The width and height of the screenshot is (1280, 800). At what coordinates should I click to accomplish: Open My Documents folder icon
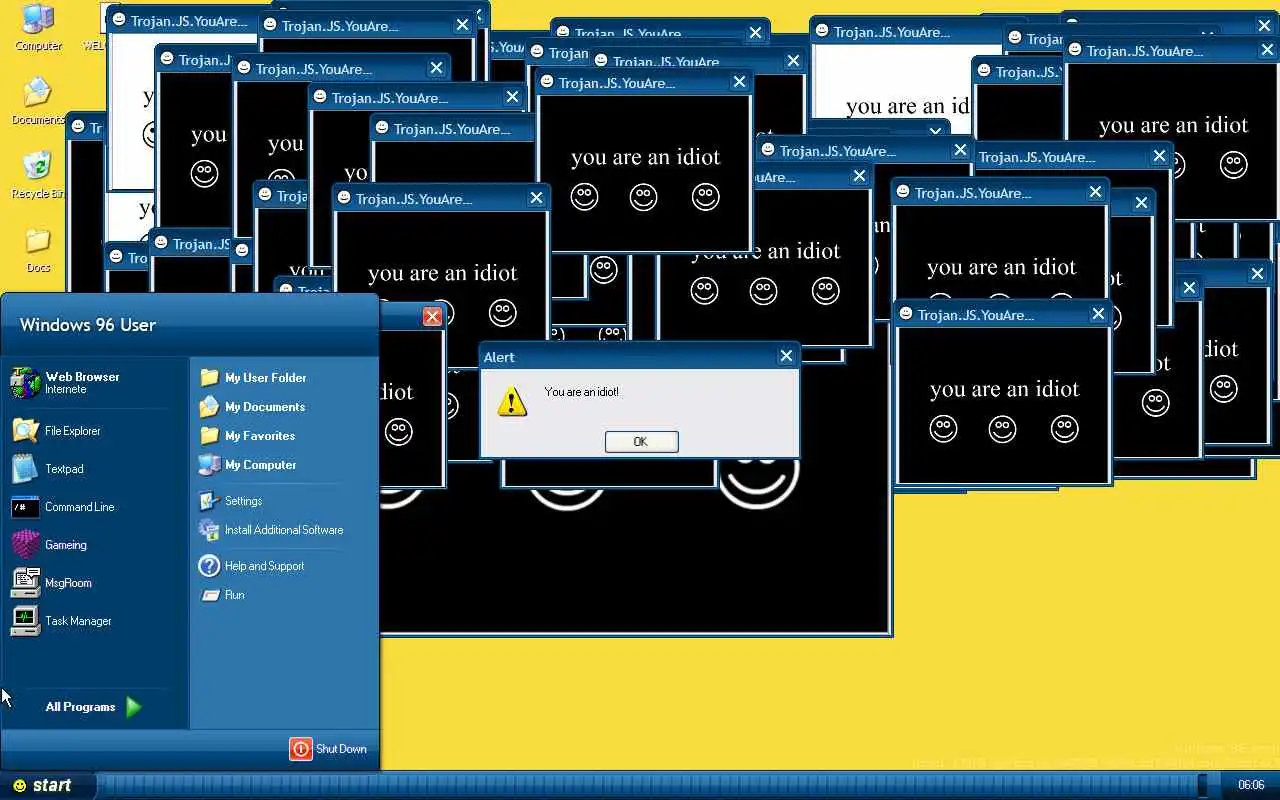209,407
